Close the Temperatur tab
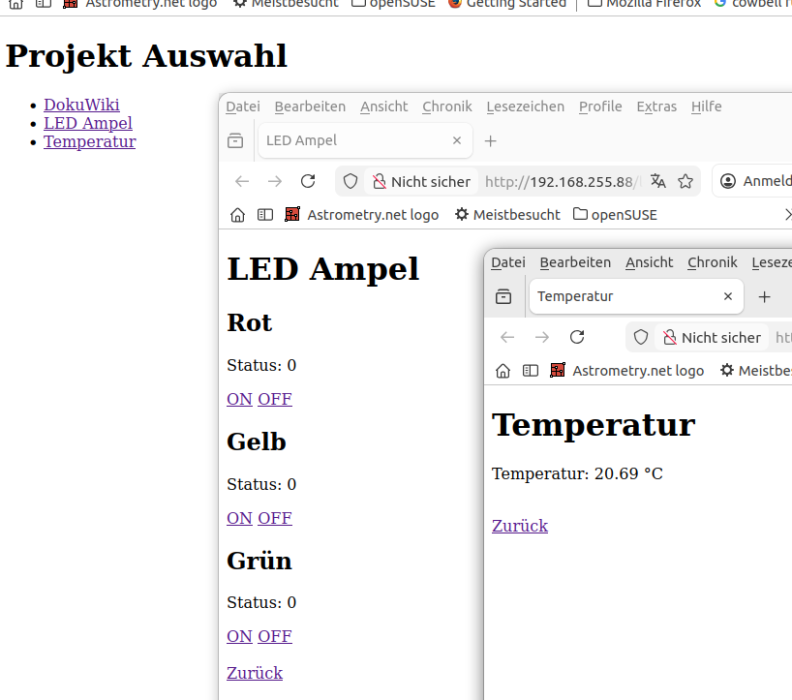This screenshot has width=792, height=700. pyautogui.click(x=728, y=296)
